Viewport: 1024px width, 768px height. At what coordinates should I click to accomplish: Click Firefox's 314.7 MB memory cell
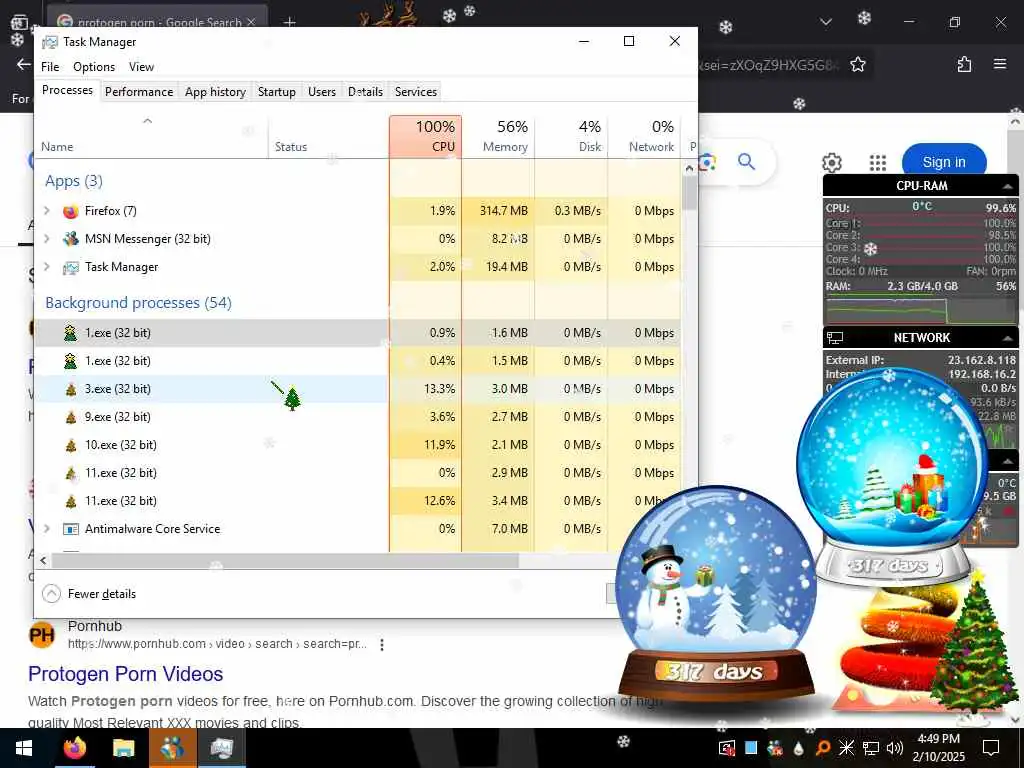[x=498, y=210]
